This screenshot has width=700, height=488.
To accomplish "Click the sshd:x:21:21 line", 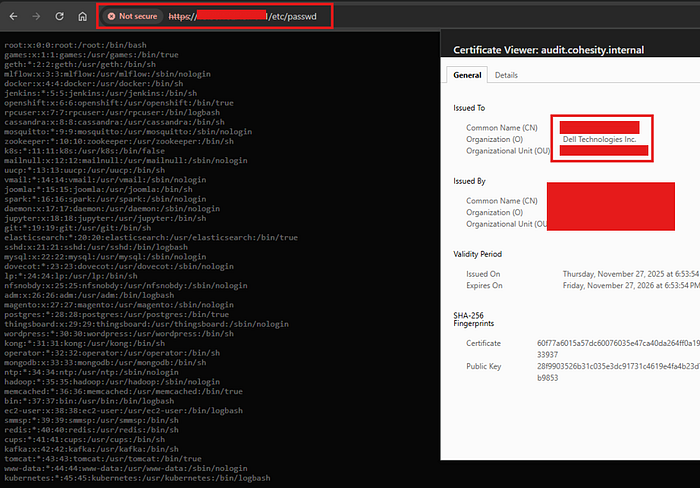I will click(x=96, y=247).
